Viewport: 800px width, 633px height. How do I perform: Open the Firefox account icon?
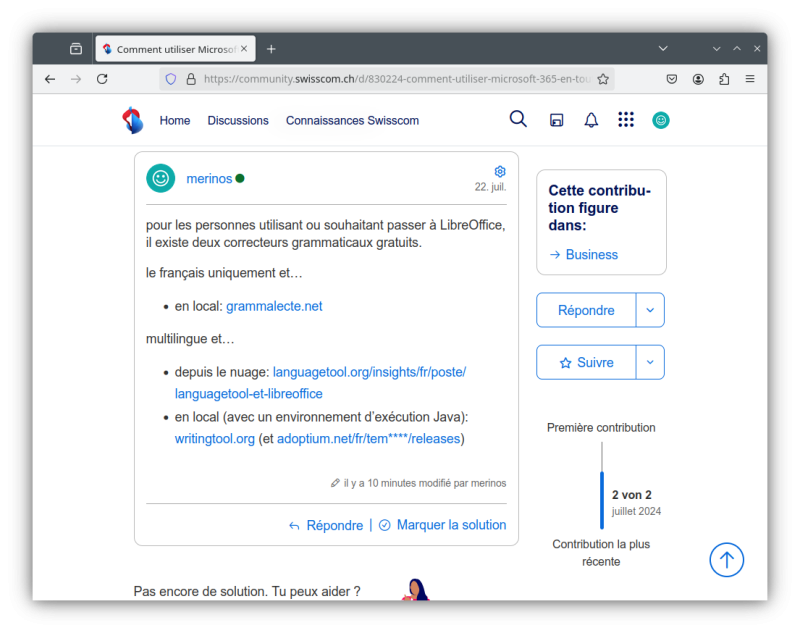click(698, 79)
